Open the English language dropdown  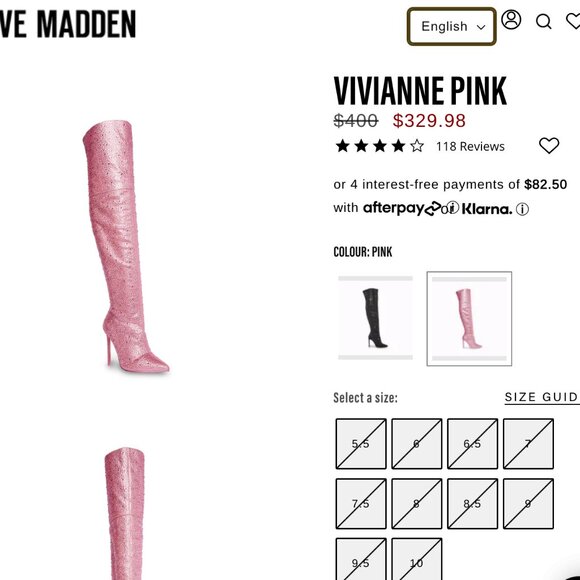pos(452,27)
